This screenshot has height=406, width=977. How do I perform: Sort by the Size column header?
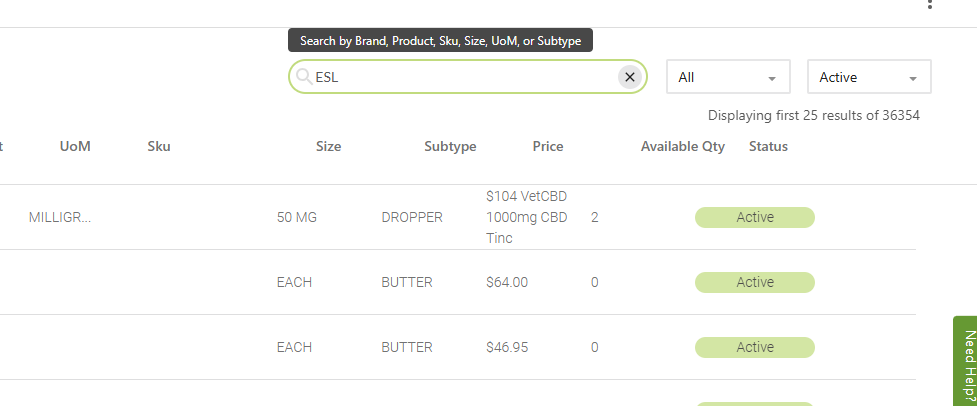(328, 146)
